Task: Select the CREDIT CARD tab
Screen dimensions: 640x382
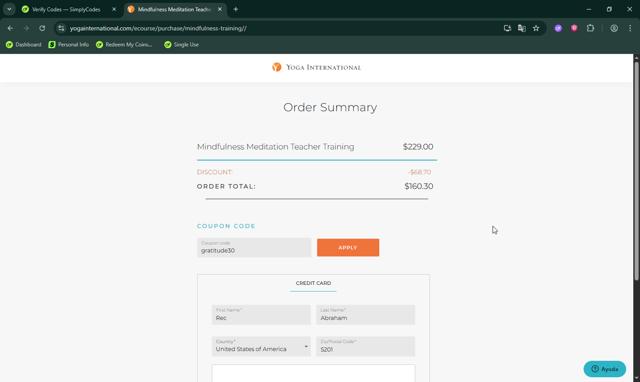Action: tap(313, 283)
